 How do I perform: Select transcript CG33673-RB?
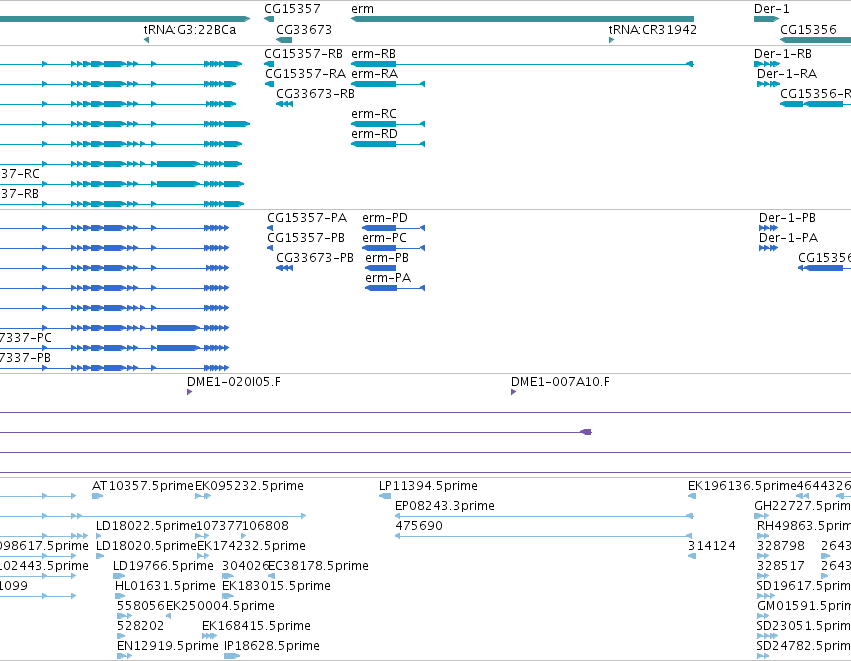point(284,104)
